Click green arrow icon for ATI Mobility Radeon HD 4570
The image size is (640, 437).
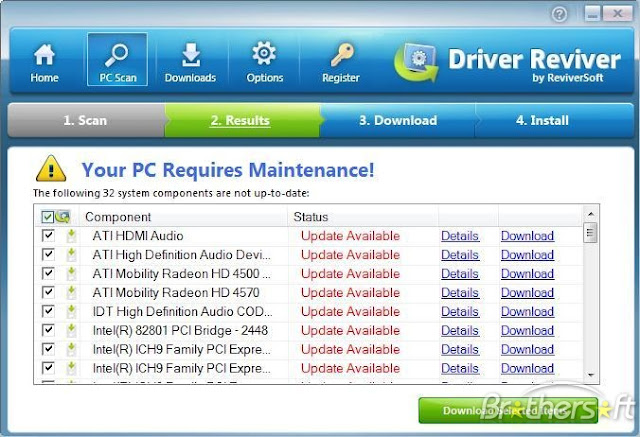point(71,293)
